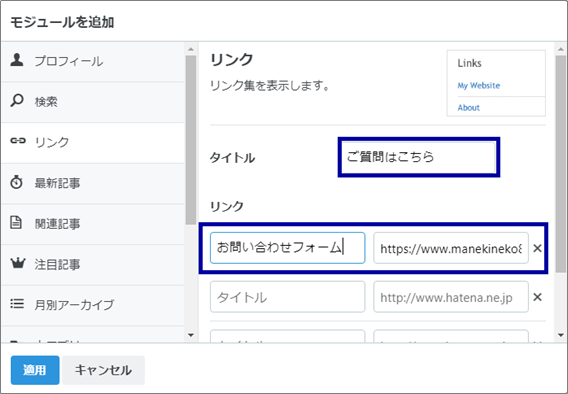Click the About preview link
Screen dimensions: 568x394
pyautogui.click(x=468, y=108)
